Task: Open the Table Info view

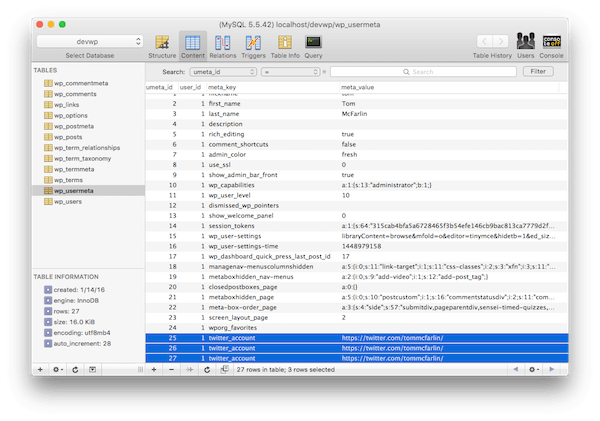Action: click(x=285, y=46)
